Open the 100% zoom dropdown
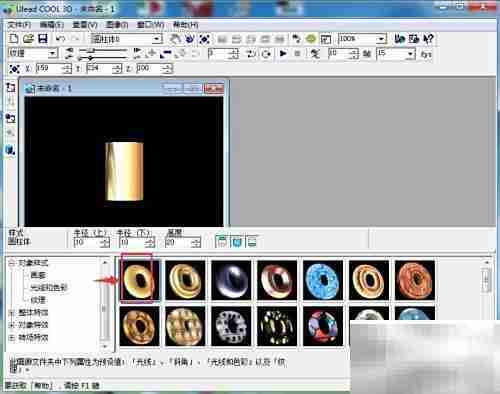The image size is (500, 394). (381, 39)
